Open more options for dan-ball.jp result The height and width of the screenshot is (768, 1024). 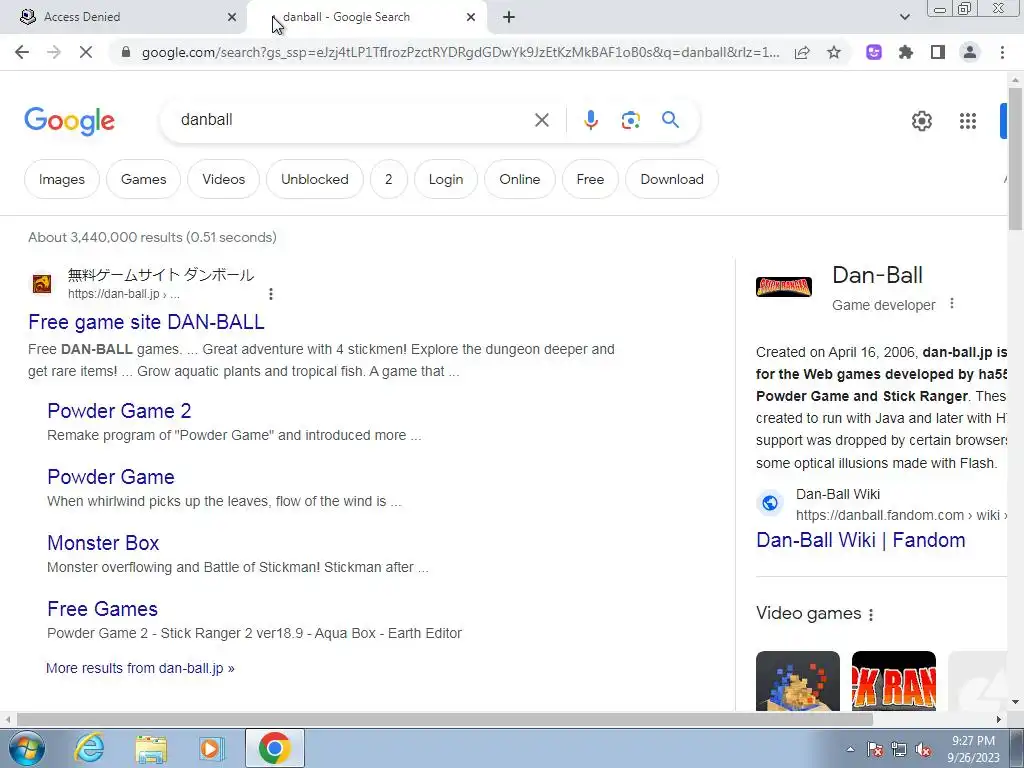click(271, 294)
